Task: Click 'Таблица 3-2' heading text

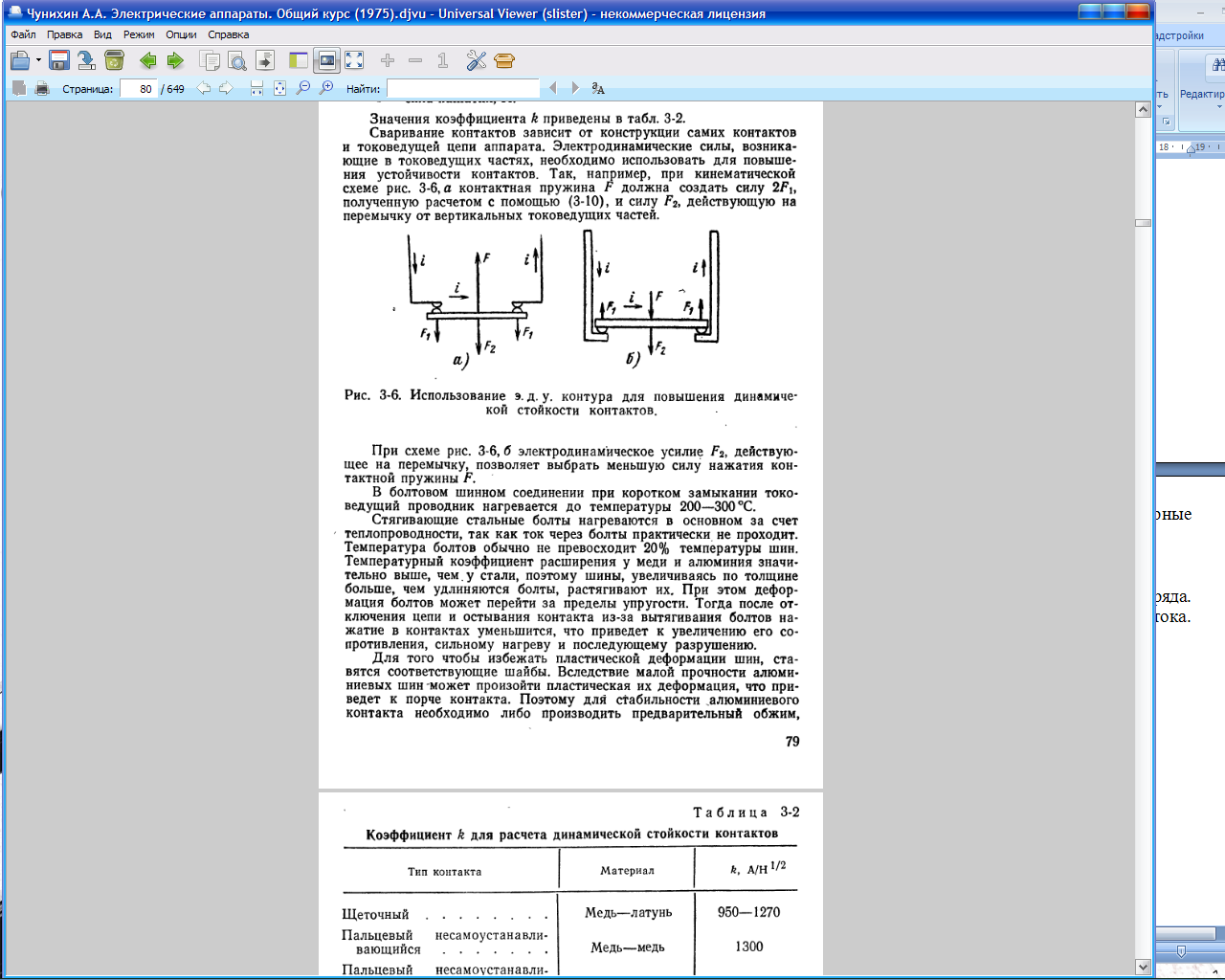Action: [746, 813]
